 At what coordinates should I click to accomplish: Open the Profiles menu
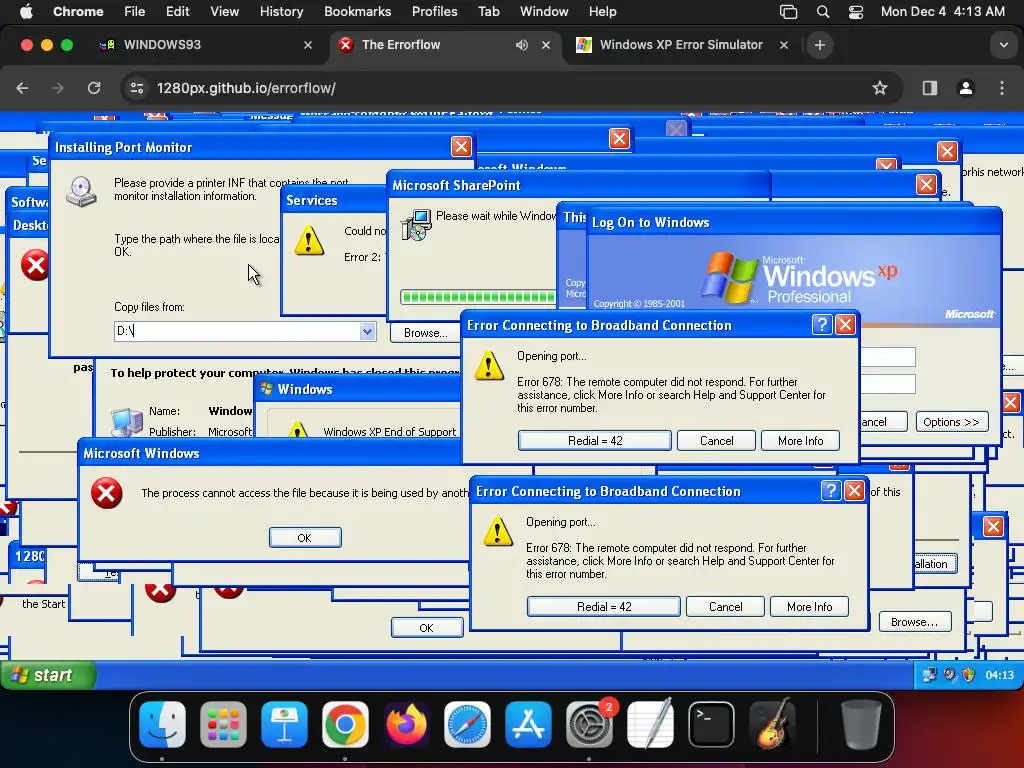coord(434,12)
